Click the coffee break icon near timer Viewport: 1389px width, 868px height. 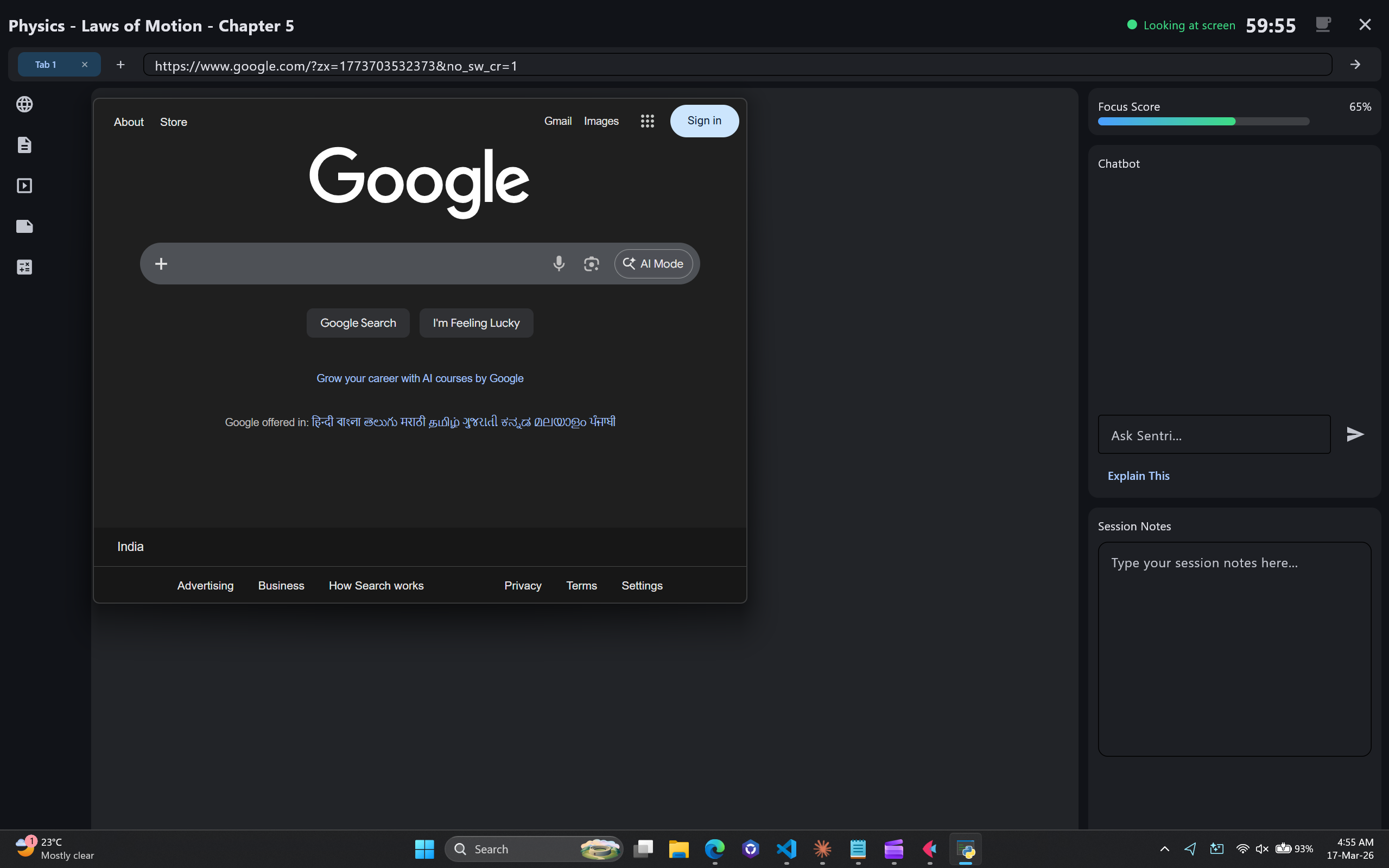(x=1323, y=24)
